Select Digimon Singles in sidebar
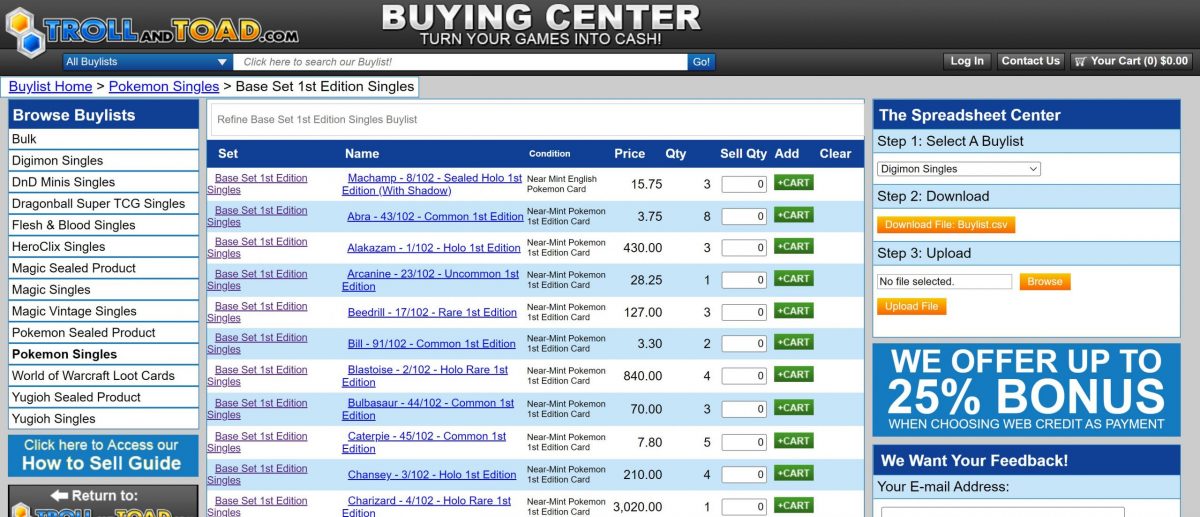The height and width of the screenshot is (517, 1200). [103, 160]
